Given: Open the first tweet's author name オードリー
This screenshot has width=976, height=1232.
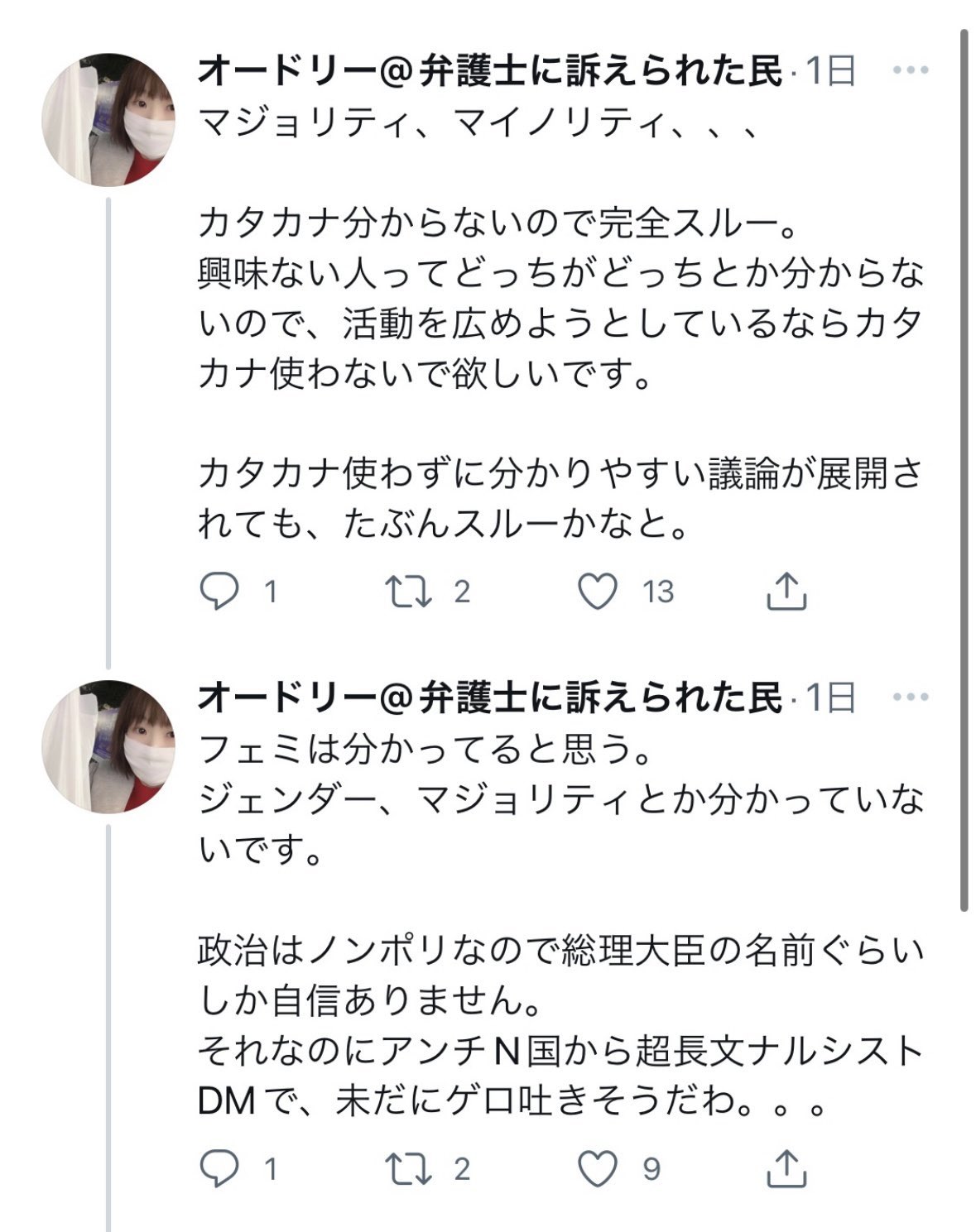Looking at the screenshot, I should point(490,72).
